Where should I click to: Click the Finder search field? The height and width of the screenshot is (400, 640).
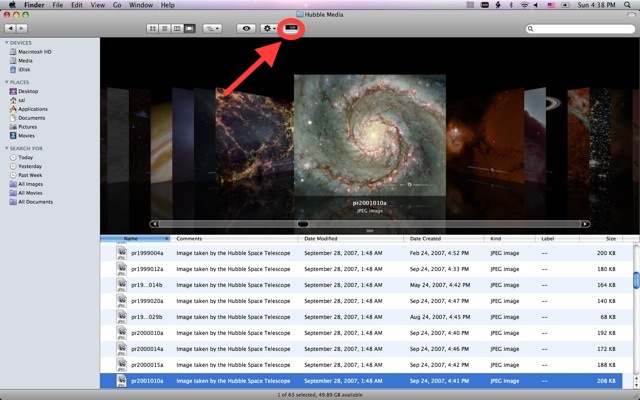point(575,29)
